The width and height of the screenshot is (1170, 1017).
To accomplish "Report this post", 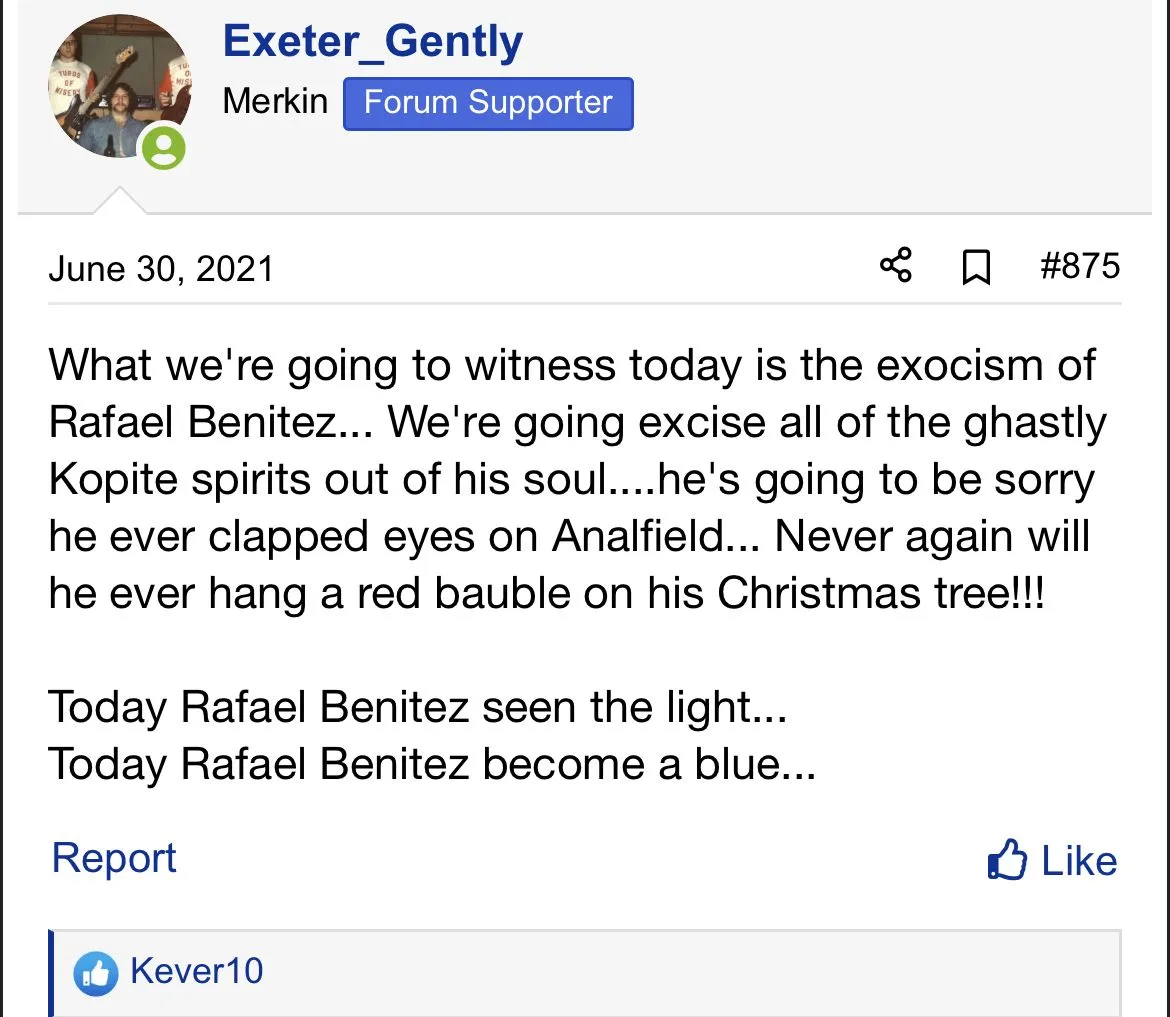I will point(114,859).
